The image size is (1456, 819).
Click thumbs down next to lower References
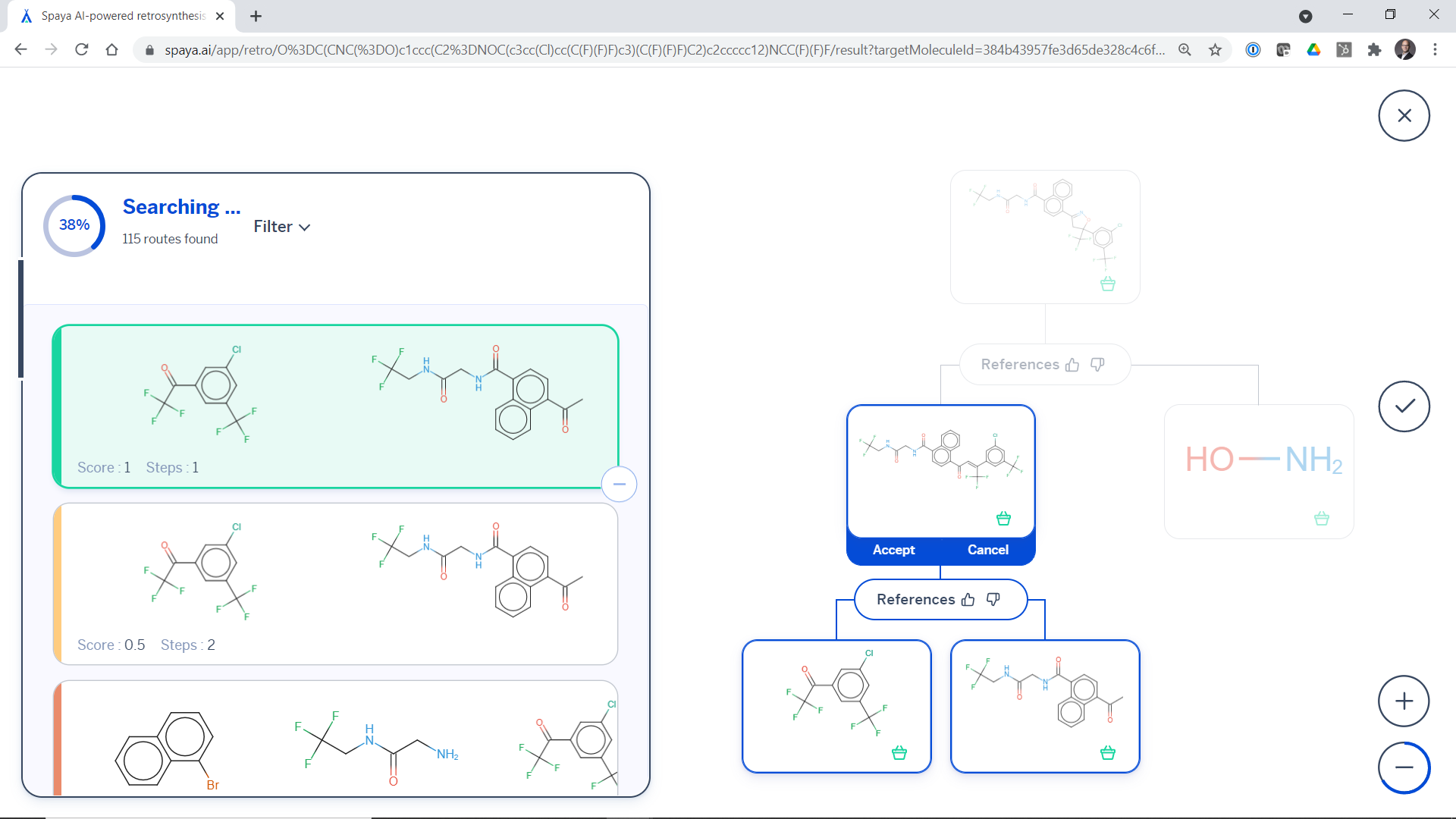tap(993, 599)
